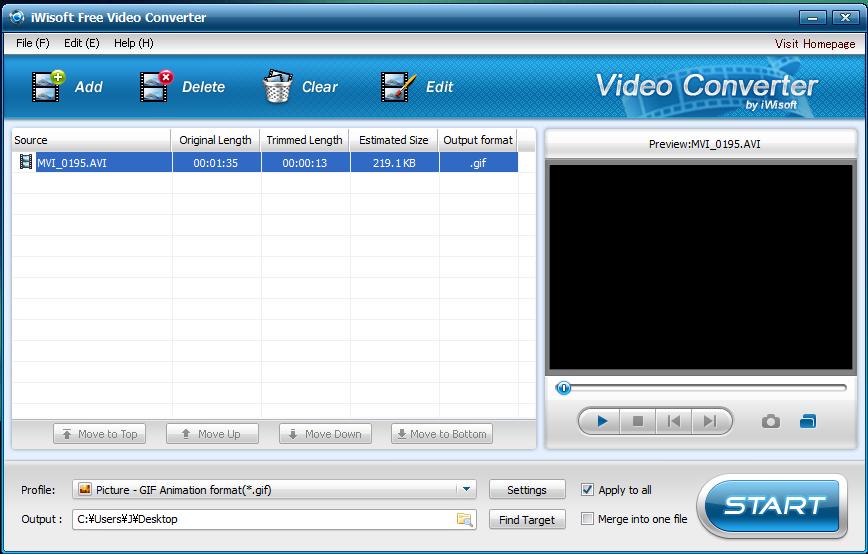Enable Merge into one file checkbox
The width and height of the screenshot is (868, 554).
pyautogui.click(x=587, y=519)
